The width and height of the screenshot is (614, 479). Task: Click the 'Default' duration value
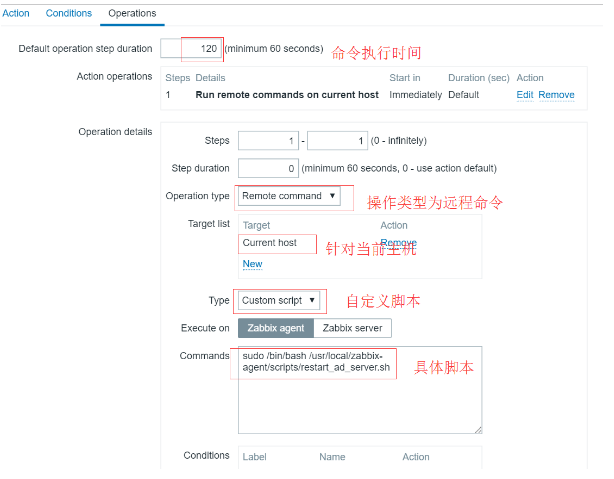463,95
